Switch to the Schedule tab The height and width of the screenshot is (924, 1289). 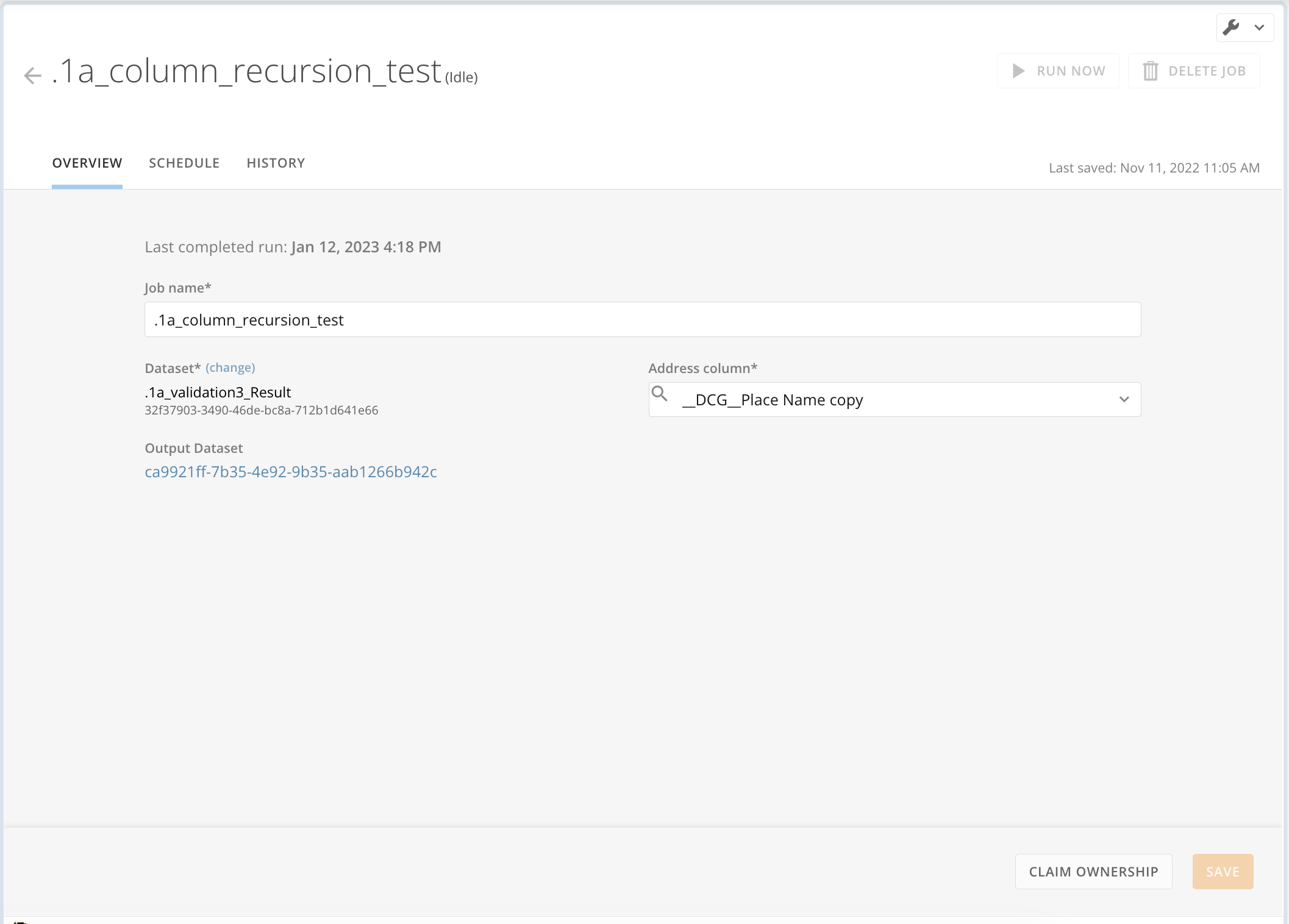point(184,163)
